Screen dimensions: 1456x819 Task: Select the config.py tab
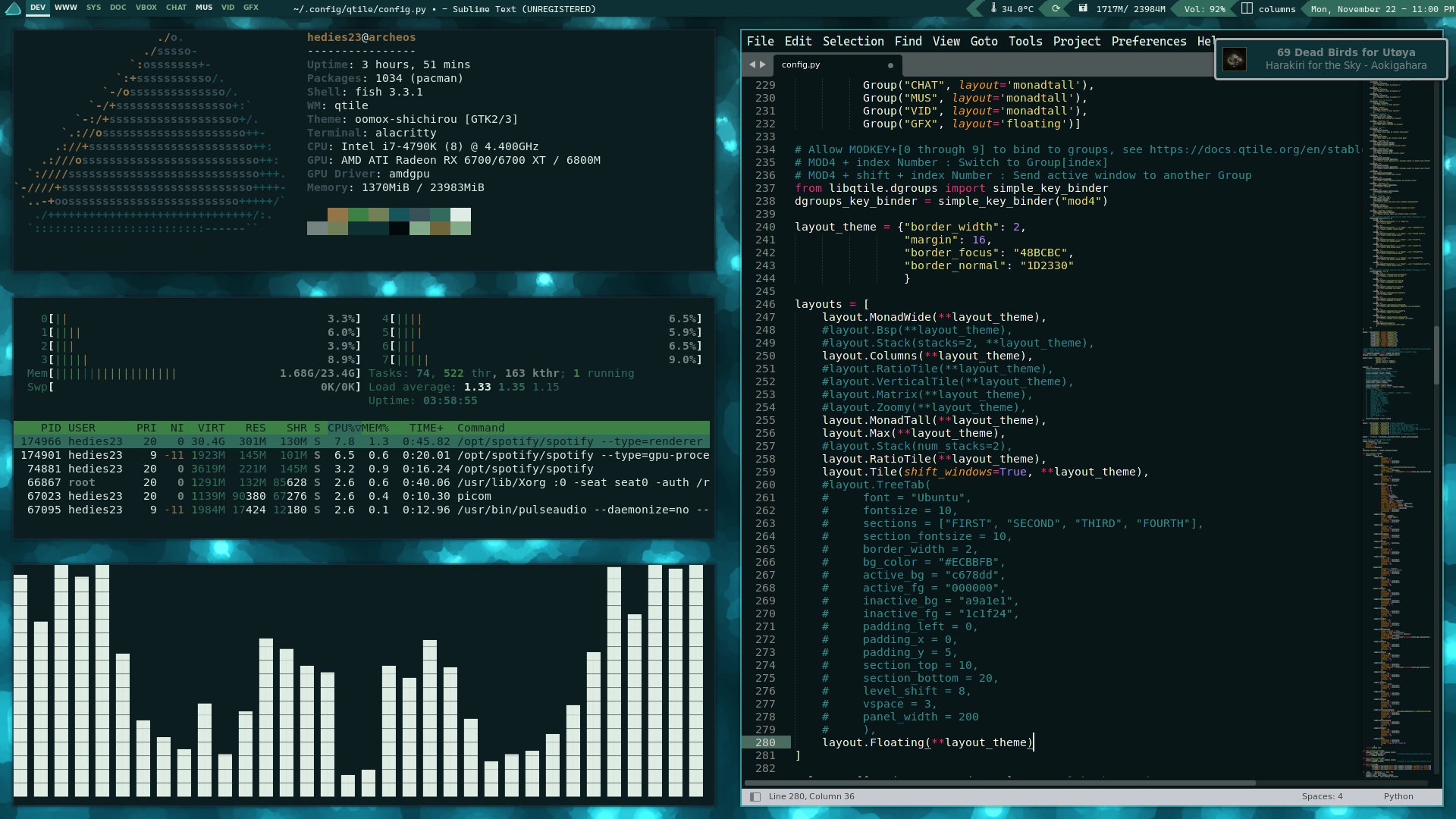tap(837, 64)
